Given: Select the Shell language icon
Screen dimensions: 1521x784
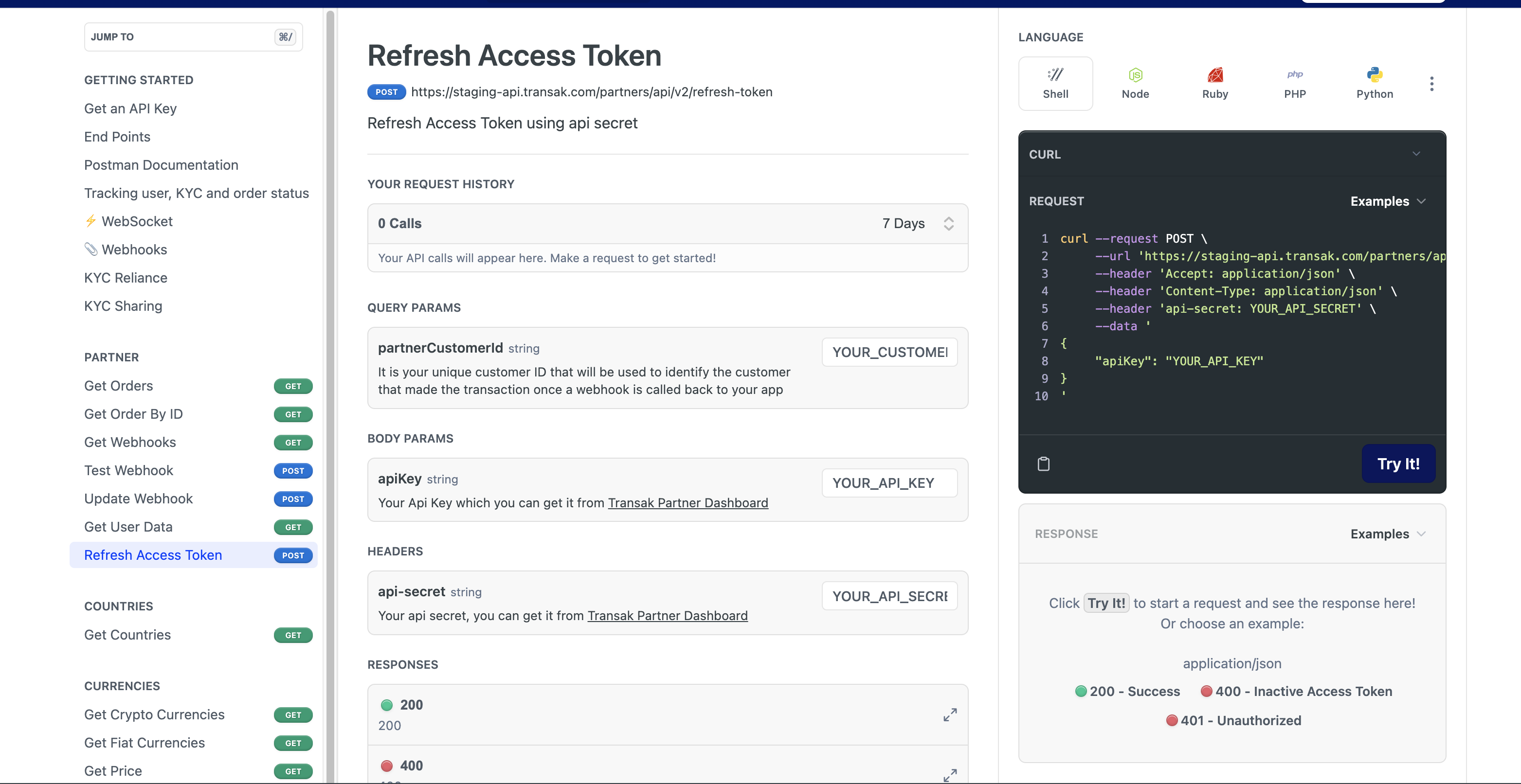Looking at the screenshot, I should pyautogui.click(x=1055, y=83).
